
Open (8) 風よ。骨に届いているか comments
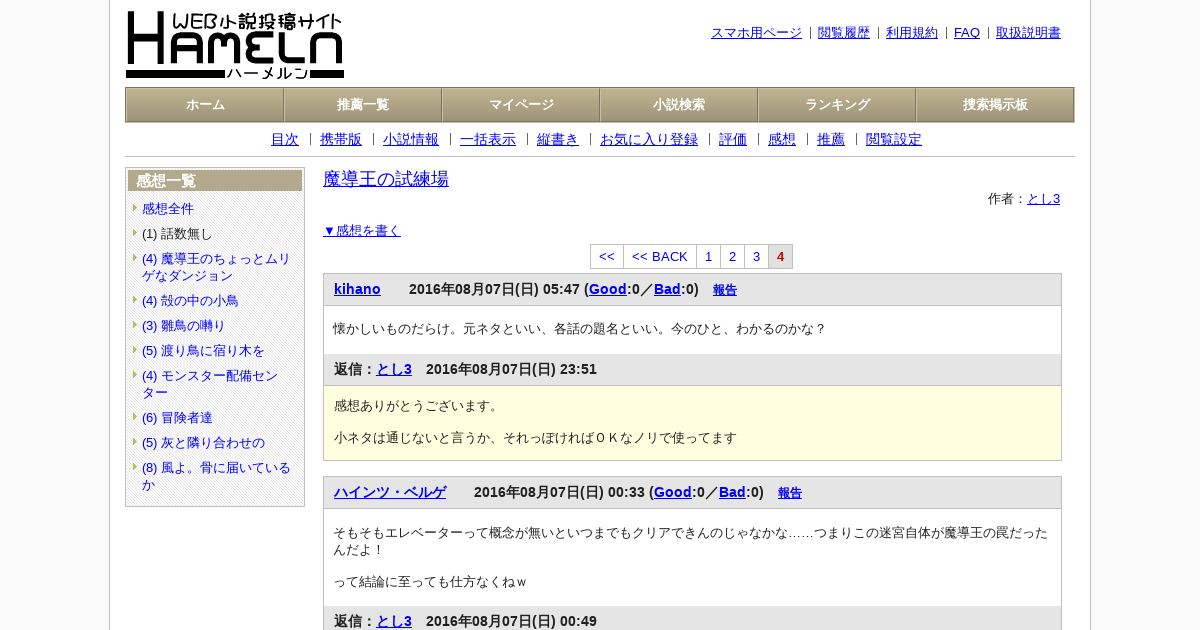(x=216, y=476)
